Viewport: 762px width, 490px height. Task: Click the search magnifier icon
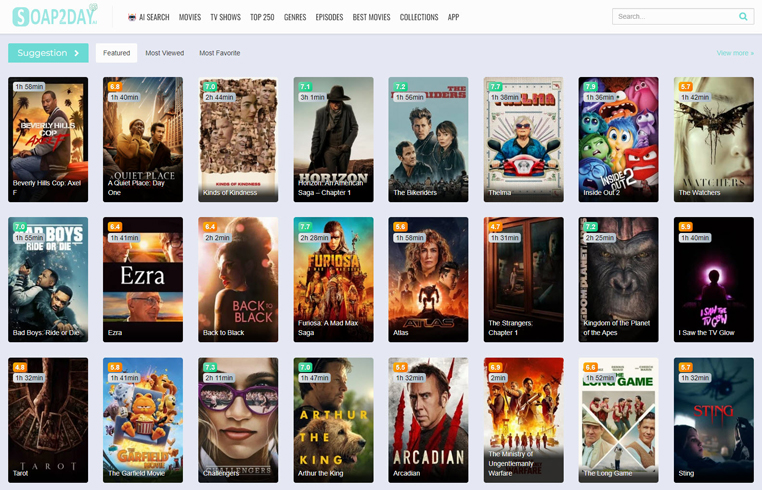point(743,17)
